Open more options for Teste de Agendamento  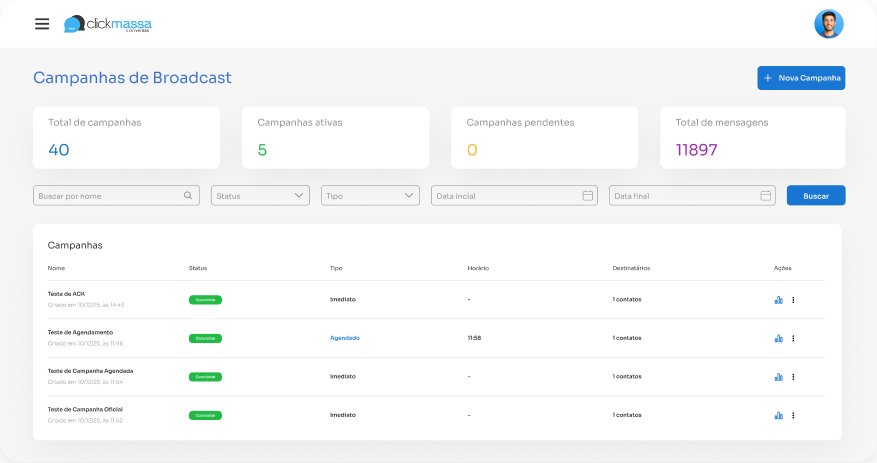[793, 338]
